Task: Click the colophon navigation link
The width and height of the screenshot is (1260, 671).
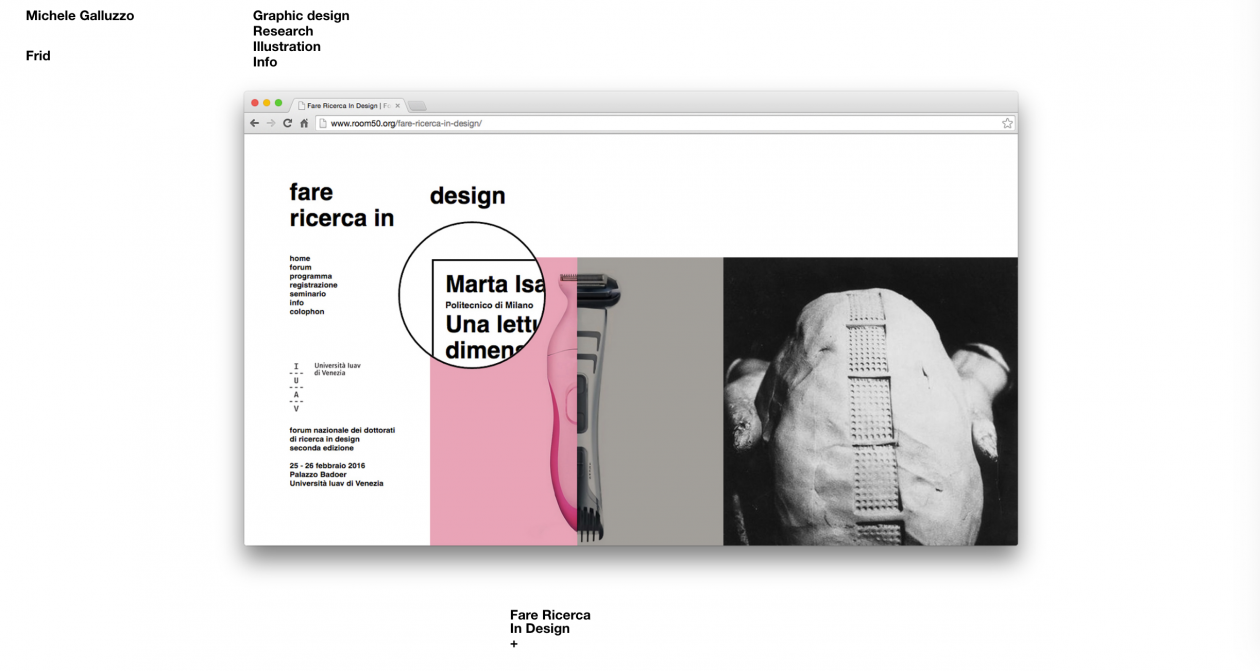Action: point(307,312)
